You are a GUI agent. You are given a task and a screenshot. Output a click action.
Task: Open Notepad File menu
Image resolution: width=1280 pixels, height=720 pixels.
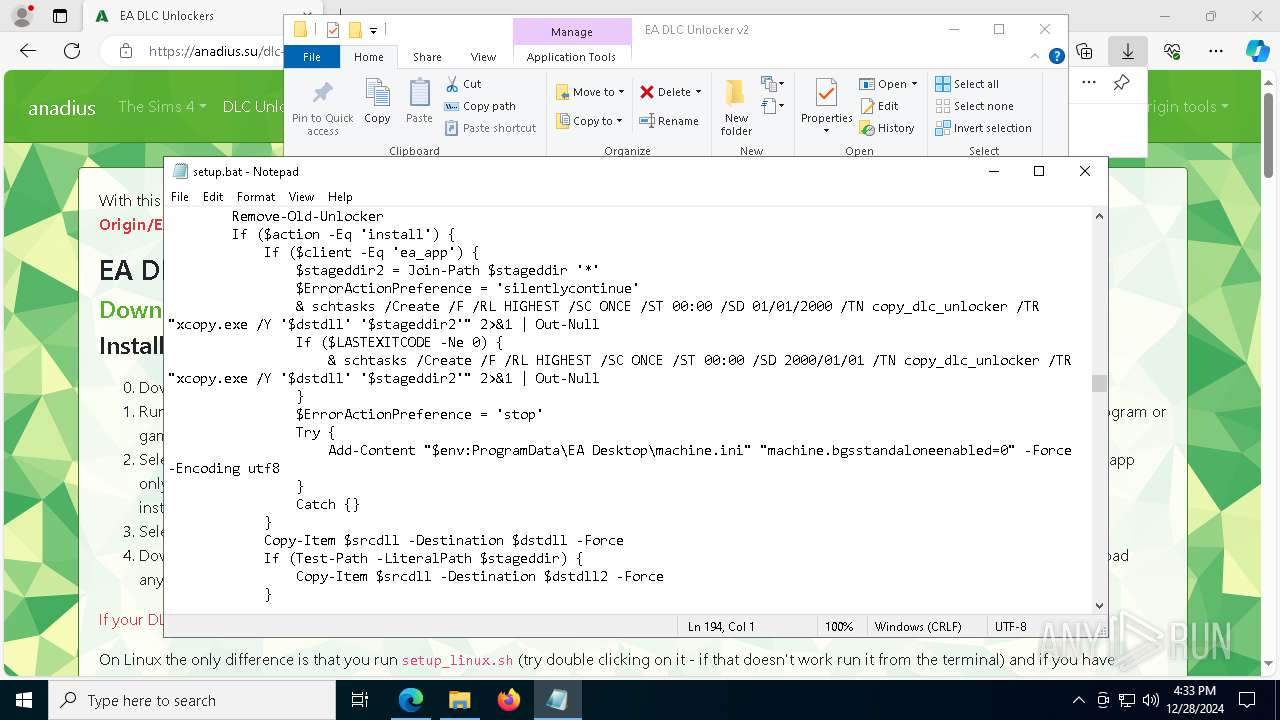[180, 197]
